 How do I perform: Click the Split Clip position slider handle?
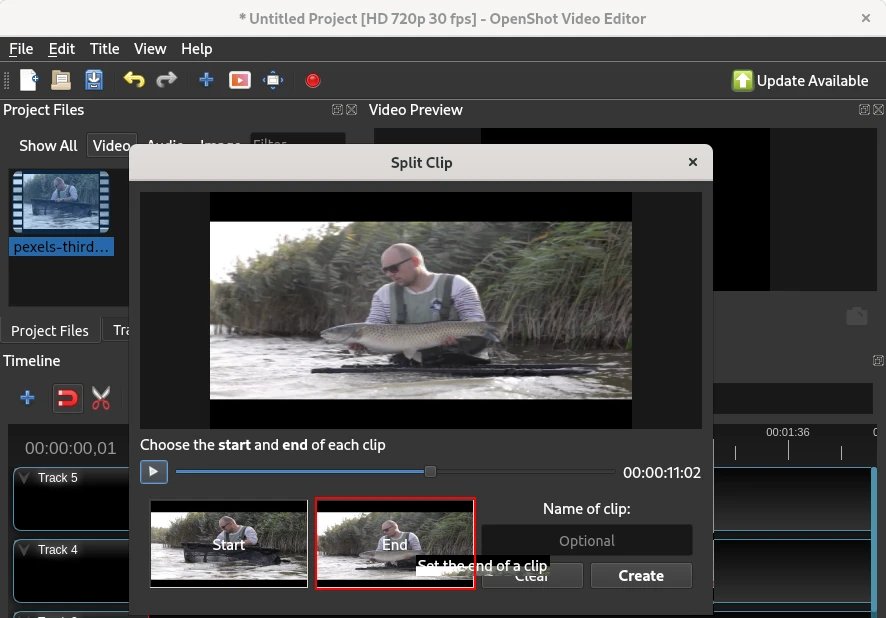[430, 472]
